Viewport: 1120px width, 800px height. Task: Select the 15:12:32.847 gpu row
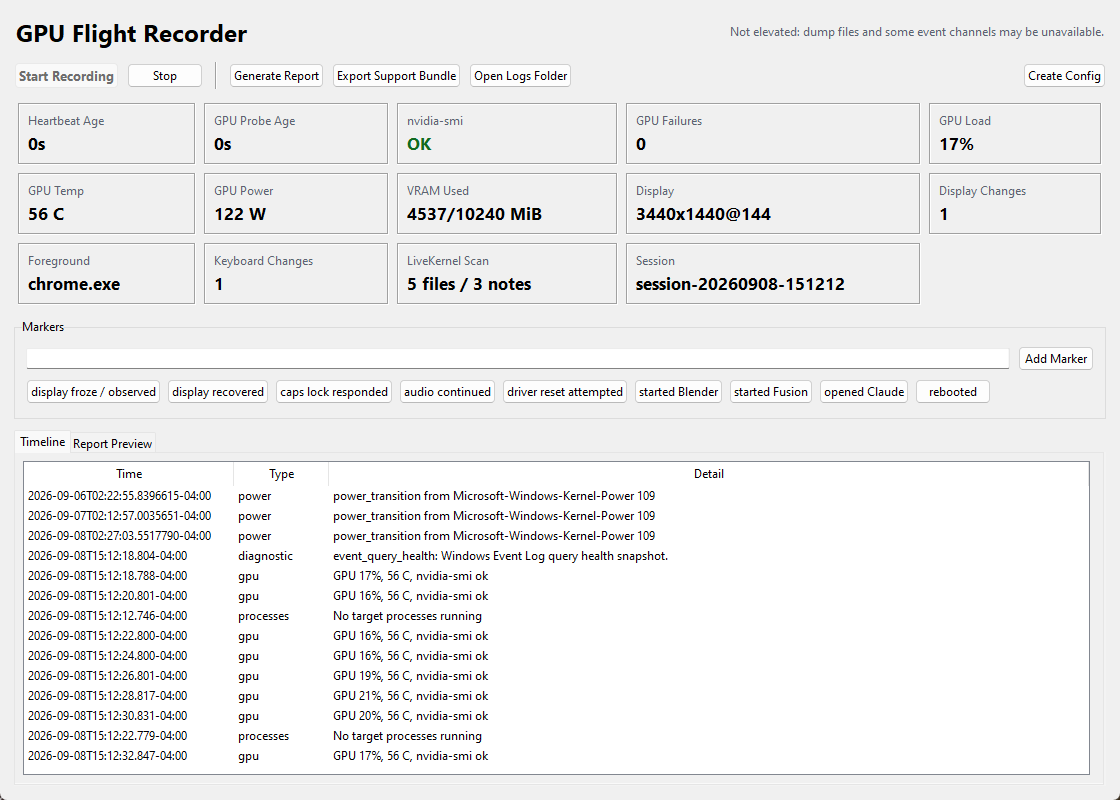click(556, 756)
